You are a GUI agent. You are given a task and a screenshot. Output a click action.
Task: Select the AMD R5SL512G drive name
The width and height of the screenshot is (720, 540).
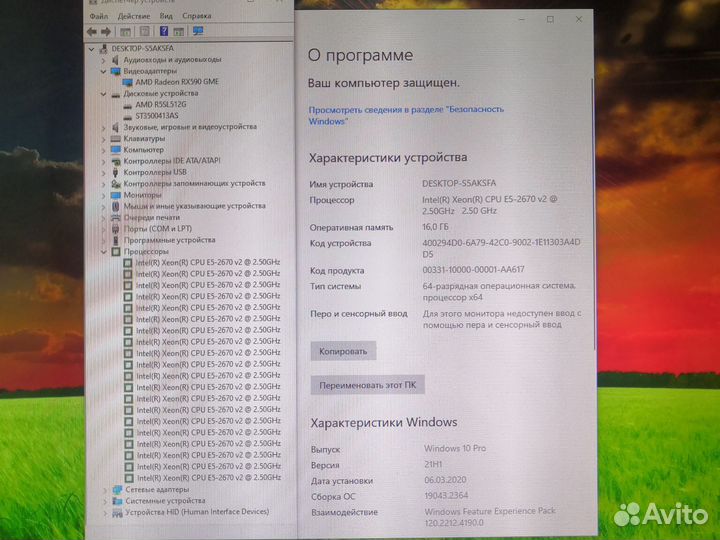pyautogui.click(x=161, y=105)
